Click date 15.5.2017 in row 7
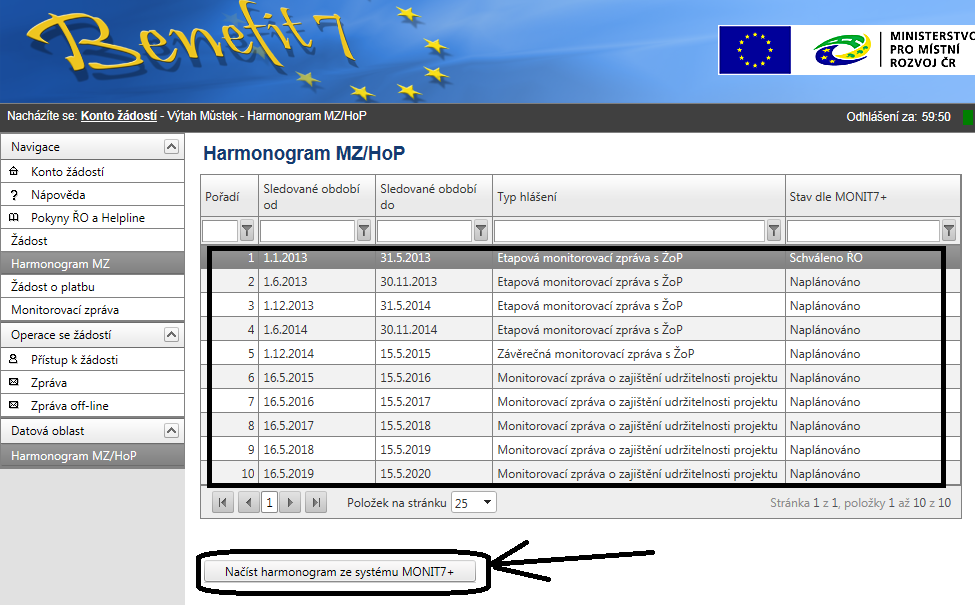The image size is (975, 605). (405, 402)
